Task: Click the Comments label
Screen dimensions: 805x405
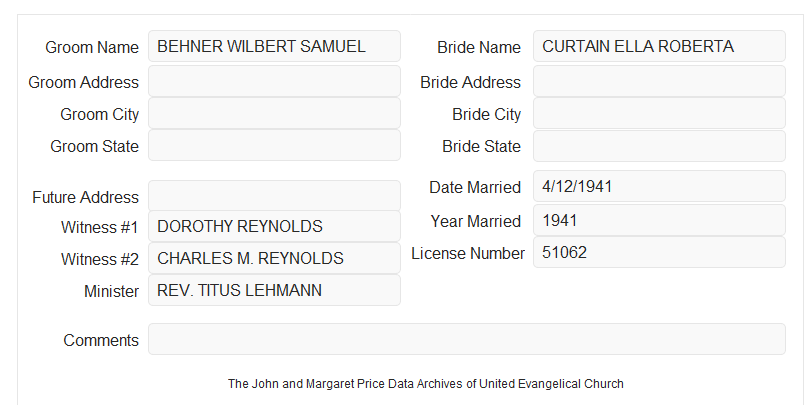Action: (101, 340)
